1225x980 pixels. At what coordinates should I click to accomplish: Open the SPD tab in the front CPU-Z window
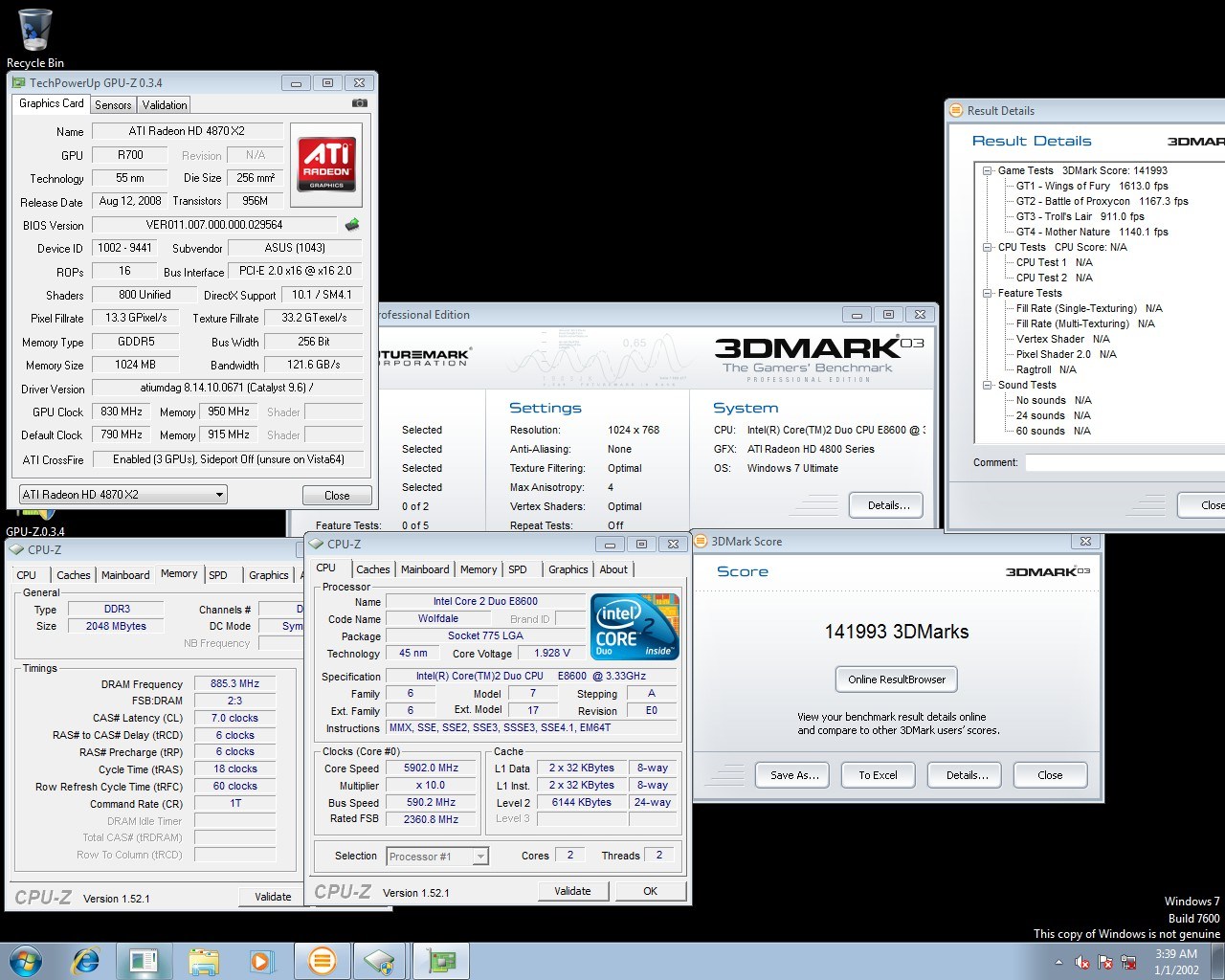518,569
